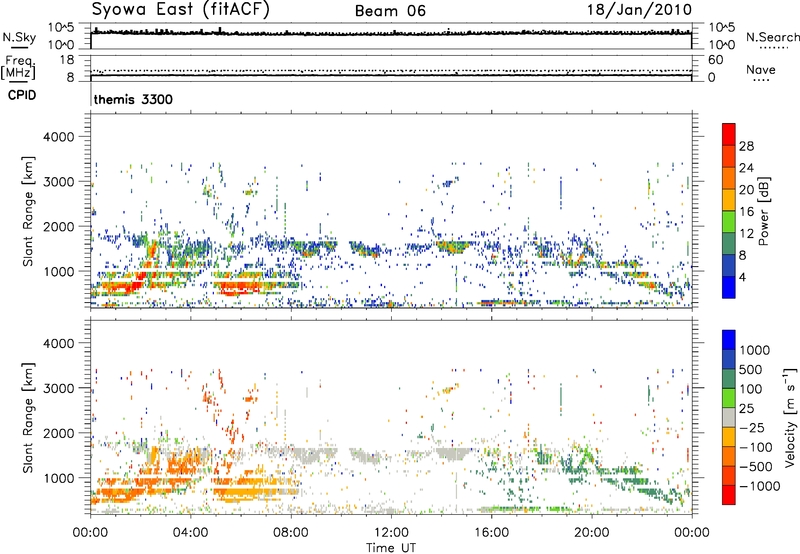Click the Power panel "Slant Range [km]" axis title
The height and width of the screenshot is (554, 800).
[29, 211]
